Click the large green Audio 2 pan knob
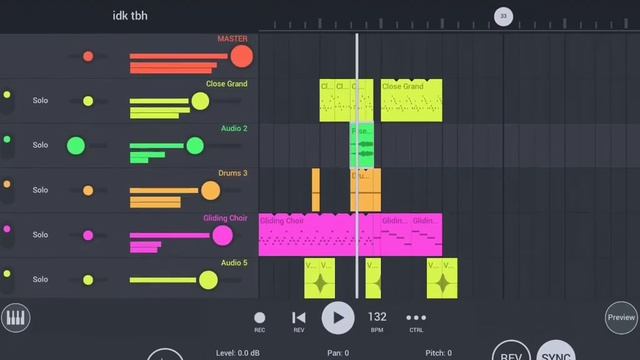Screen dimensions: 640x360 tap(76, 146)
